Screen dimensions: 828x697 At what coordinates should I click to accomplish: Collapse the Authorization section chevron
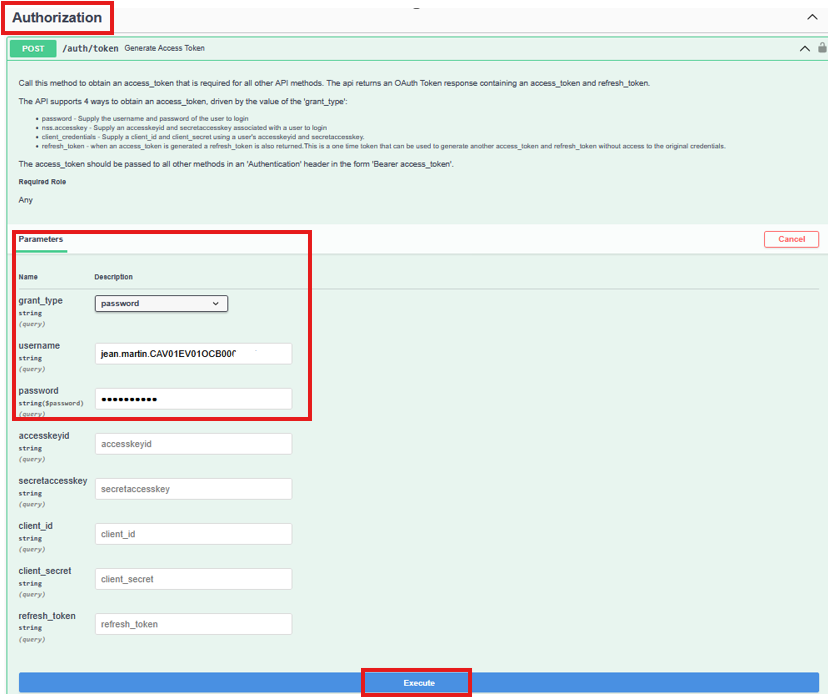click(811, 17)
